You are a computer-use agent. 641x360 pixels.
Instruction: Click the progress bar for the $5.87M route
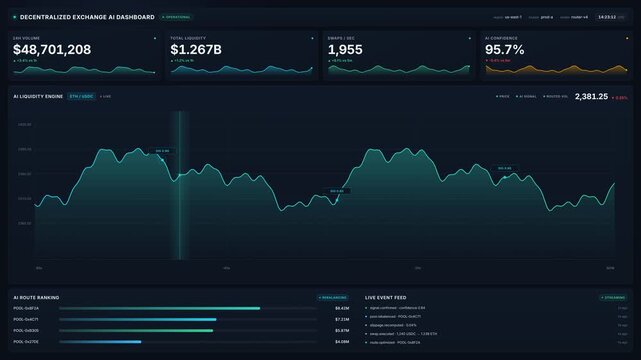coord(188,331)
